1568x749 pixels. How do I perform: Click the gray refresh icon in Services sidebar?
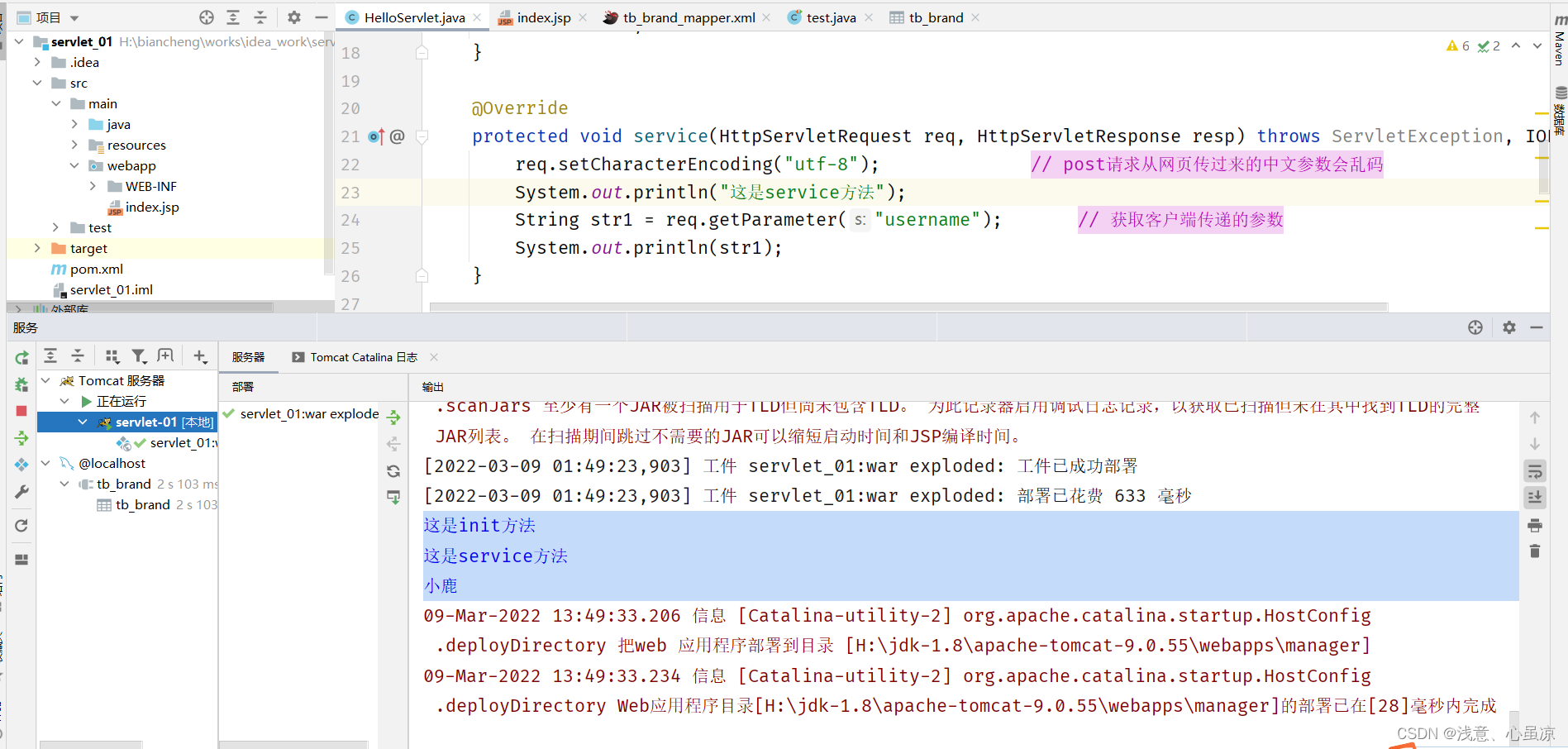(21, 526)
